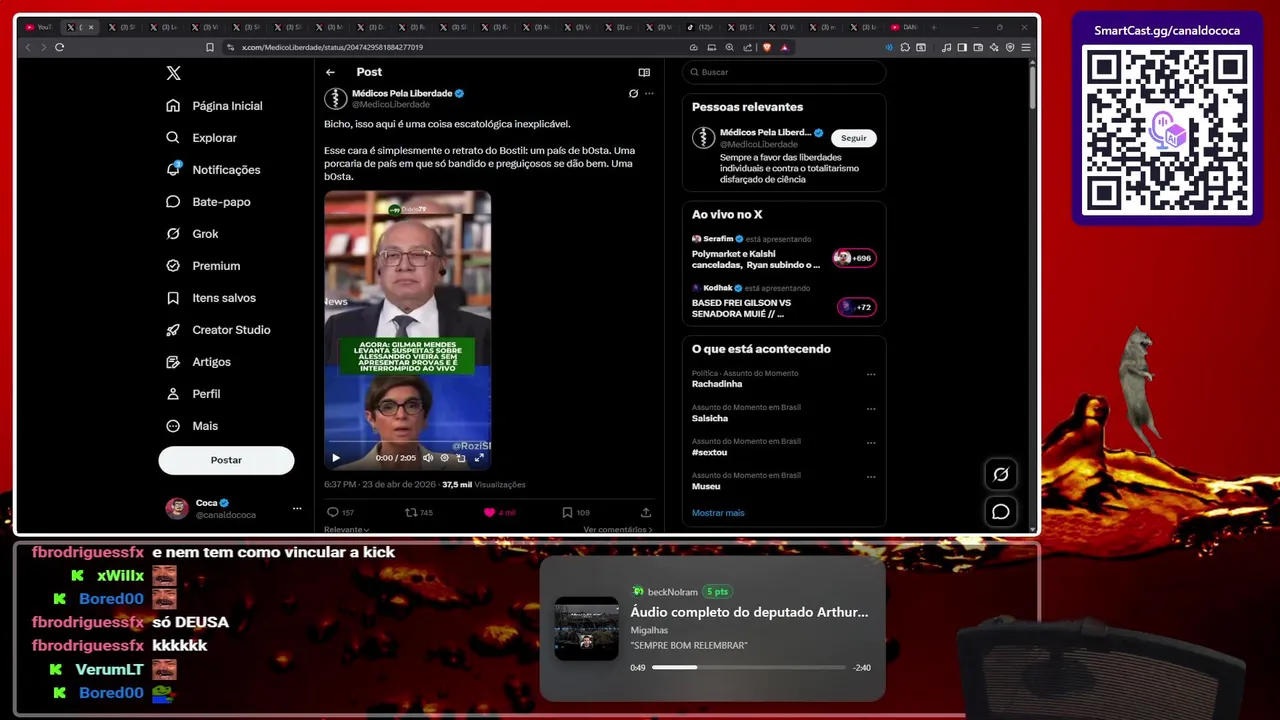Click Seguir for Médicos Pela Liberdade
The image size is (1280, 720).
tap(854, 138)
